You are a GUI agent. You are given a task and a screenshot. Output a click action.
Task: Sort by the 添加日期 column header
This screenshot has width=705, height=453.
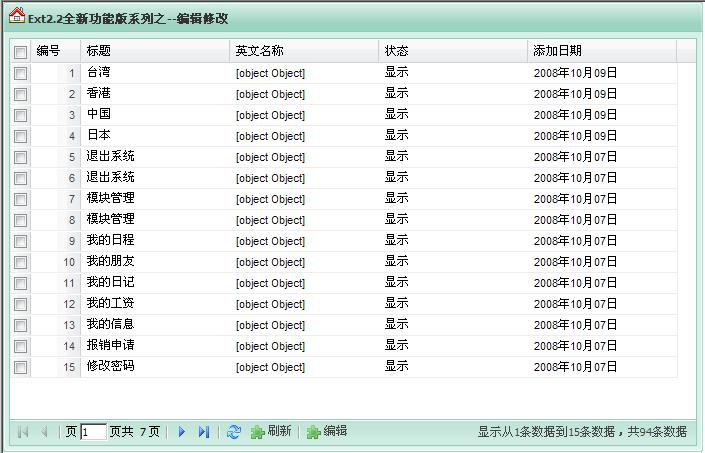(x=602, y=51)
